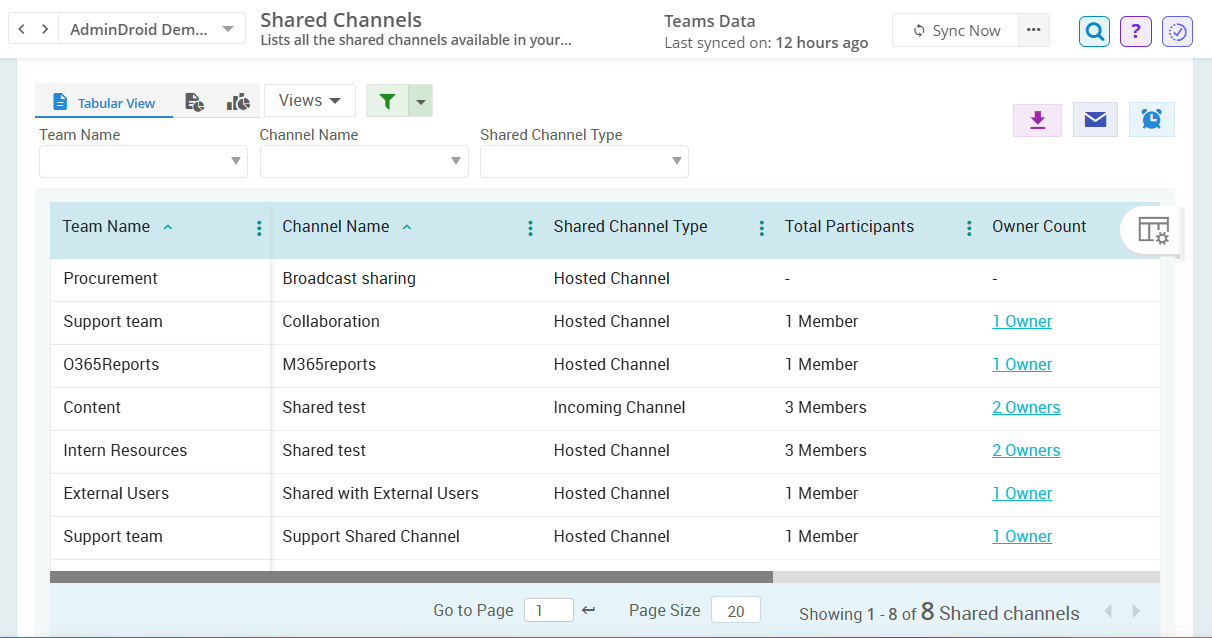The image size is (1212, 638).
Task: Open help using the question mark icon
Action: (x=1135, y=31)
